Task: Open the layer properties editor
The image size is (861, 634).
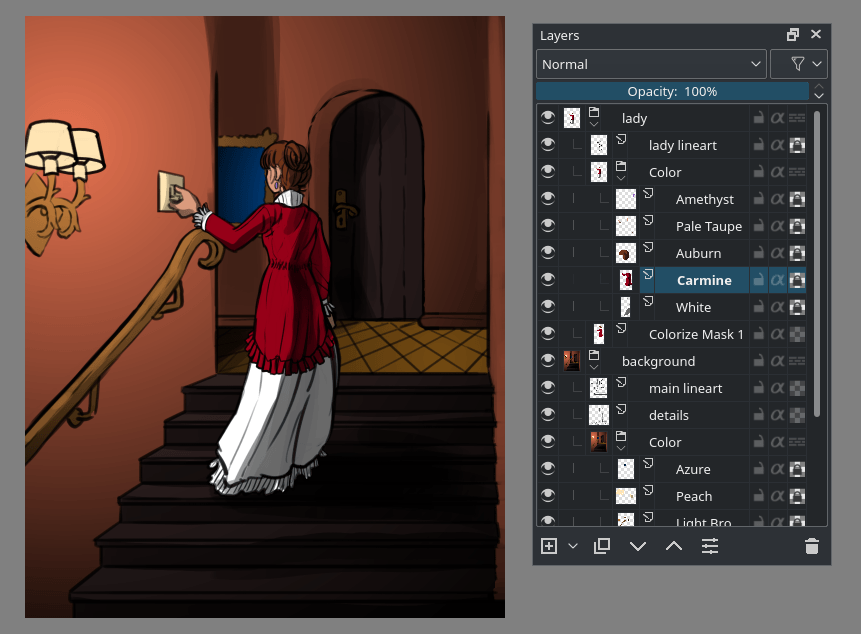Action: click(x=709, y=546)
